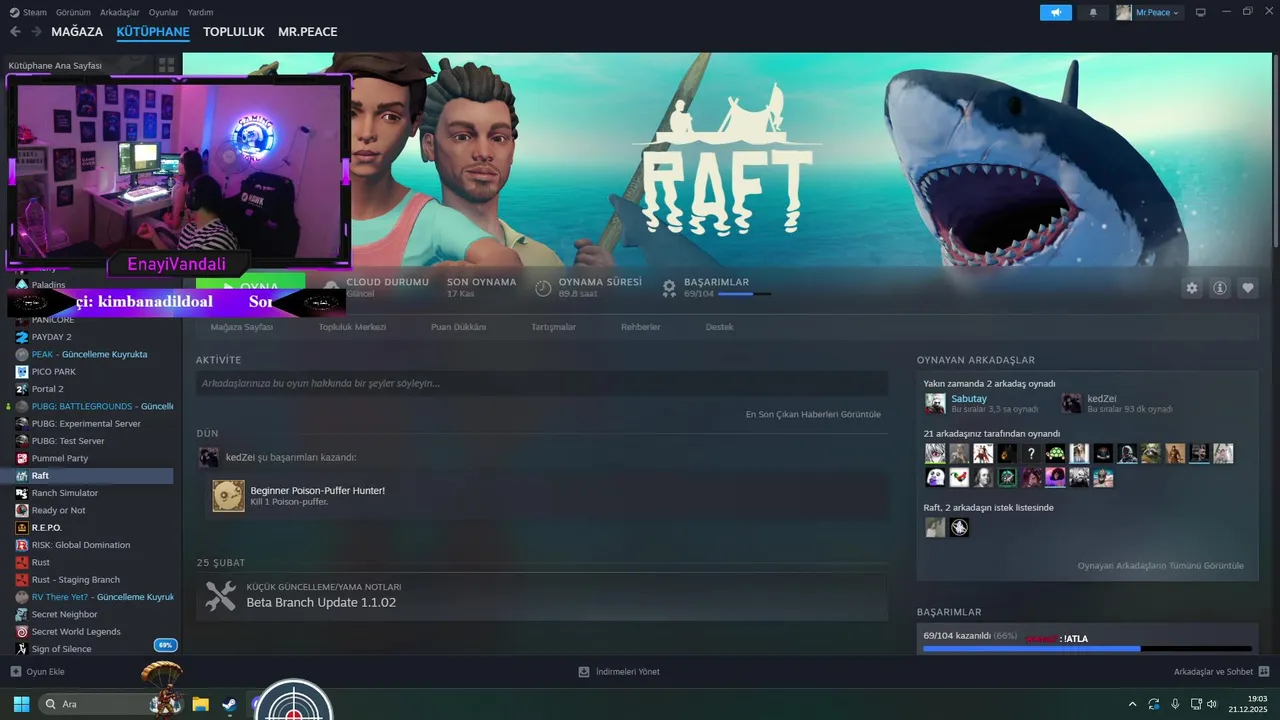Image resolution: width=1280 pixels, height=720 pixels.
Task: Select Ready or Not in library
Action: 58,510
